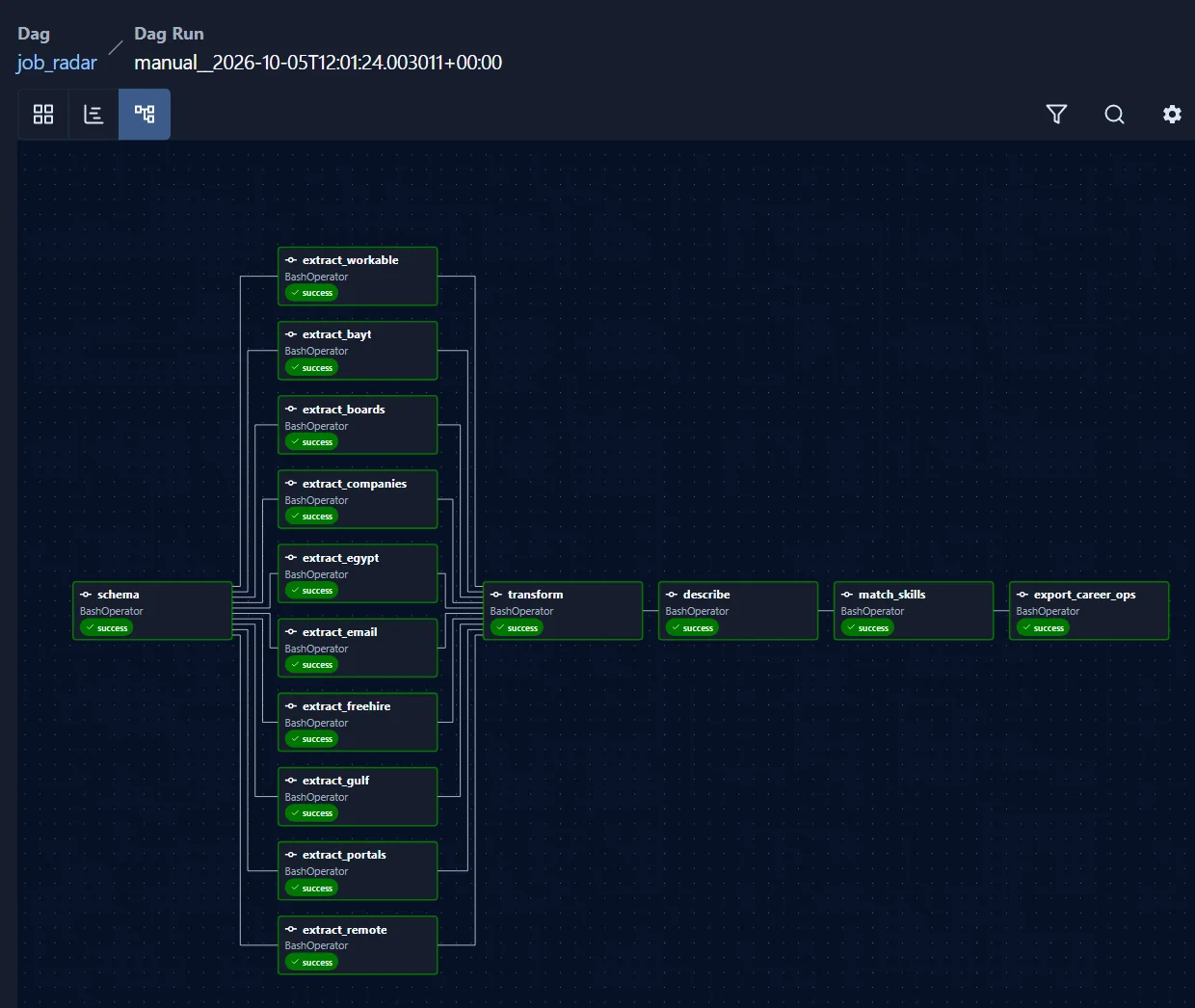
Task: Open the filter funnel icon
Action: point(1056,115)
